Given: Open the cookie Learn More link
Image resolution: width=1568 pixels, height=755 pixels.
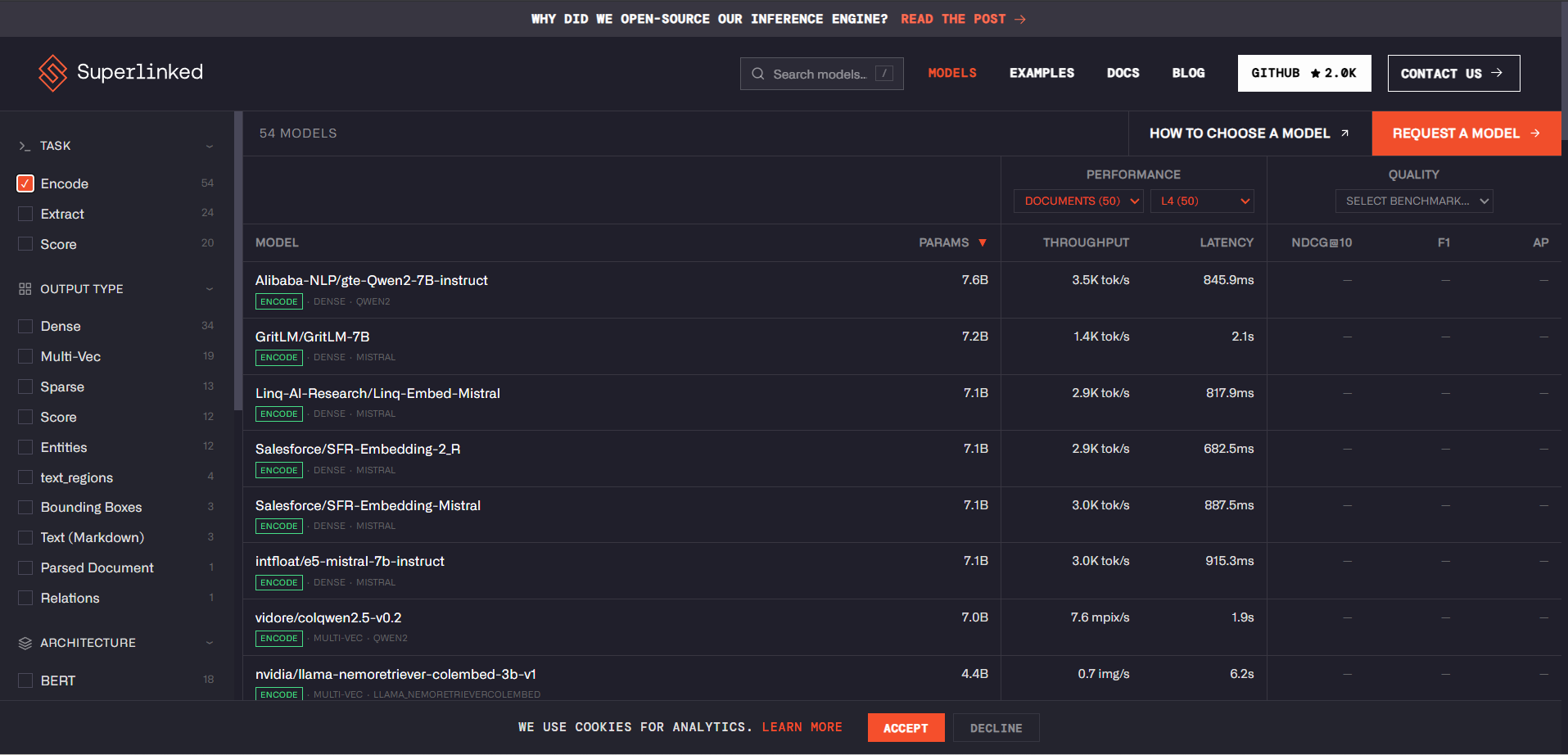Looking at the screenshot, I should [x=802, y=727].
